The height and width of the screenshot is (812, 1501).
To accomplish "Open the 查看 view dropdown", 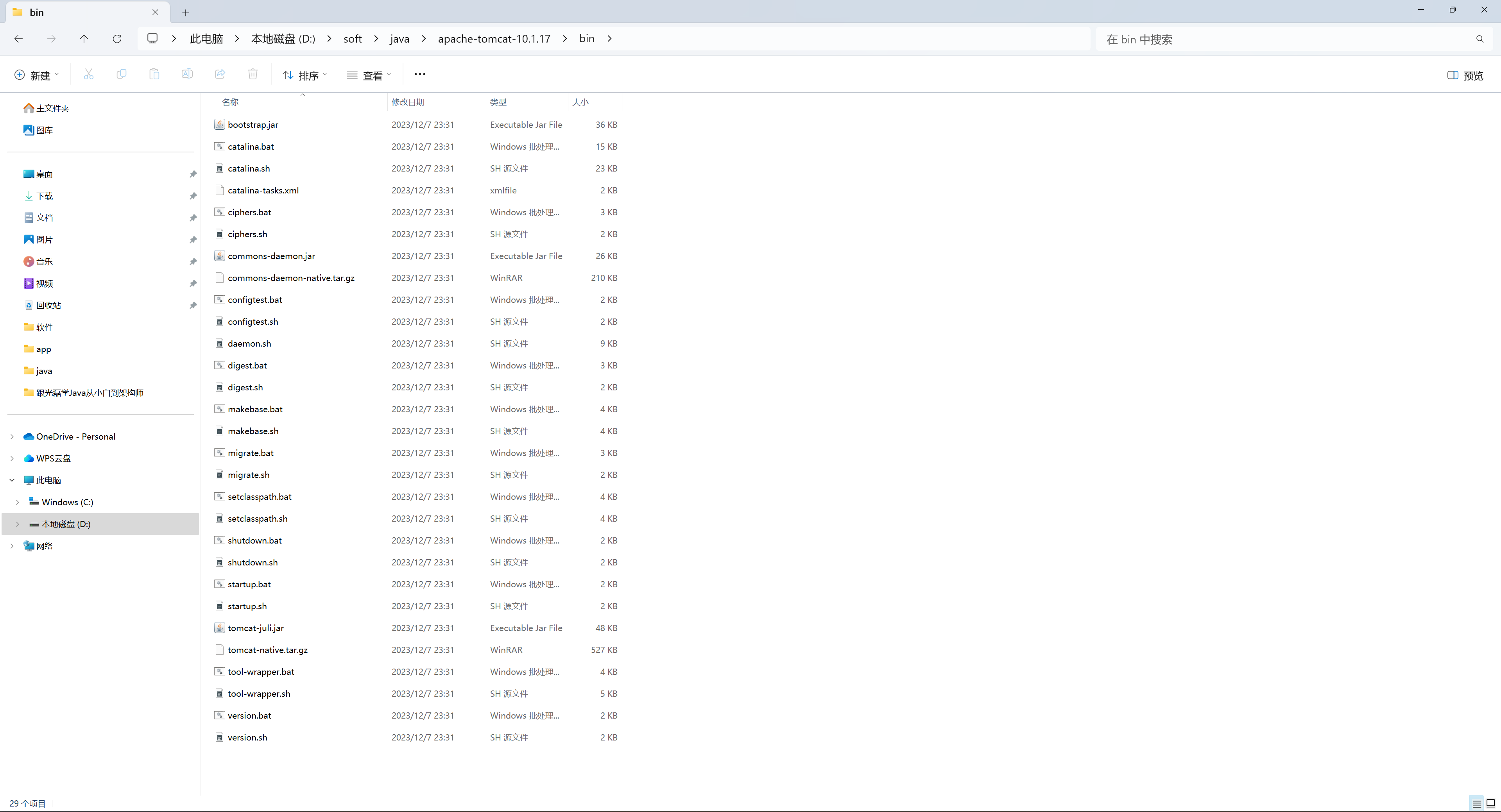I will click(368, 75).
